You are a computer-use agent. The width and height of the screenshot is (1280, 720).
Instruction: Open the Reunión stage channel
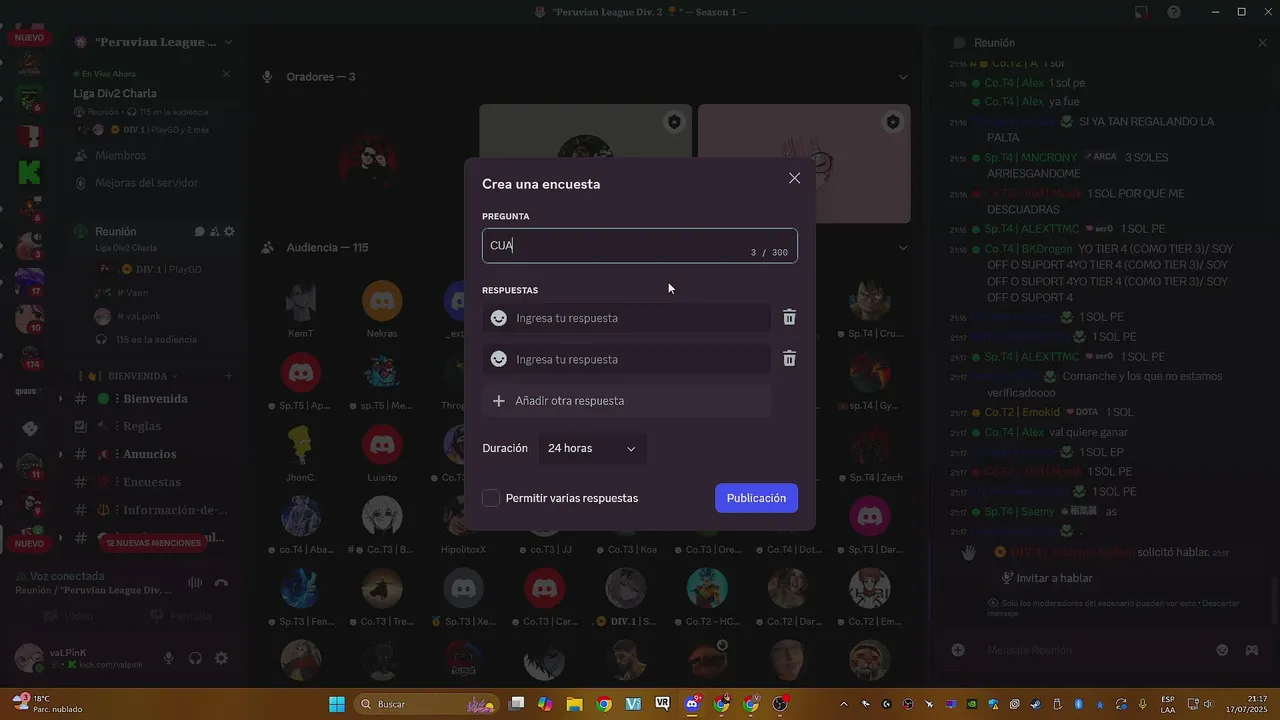click(x=116, y=231)
